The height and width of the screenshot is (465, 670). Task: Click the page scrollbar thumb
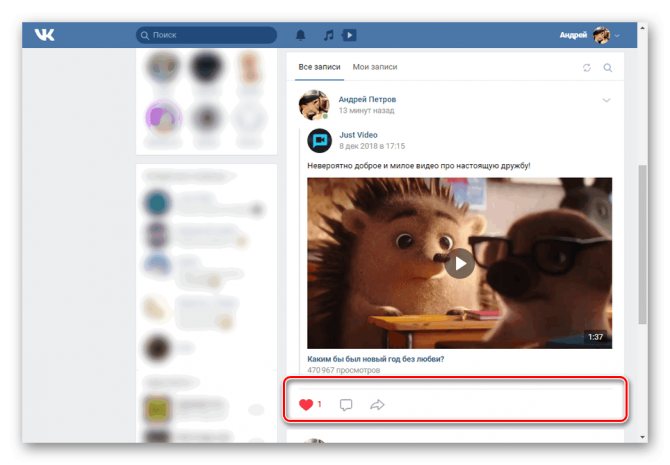pos(642,244)
